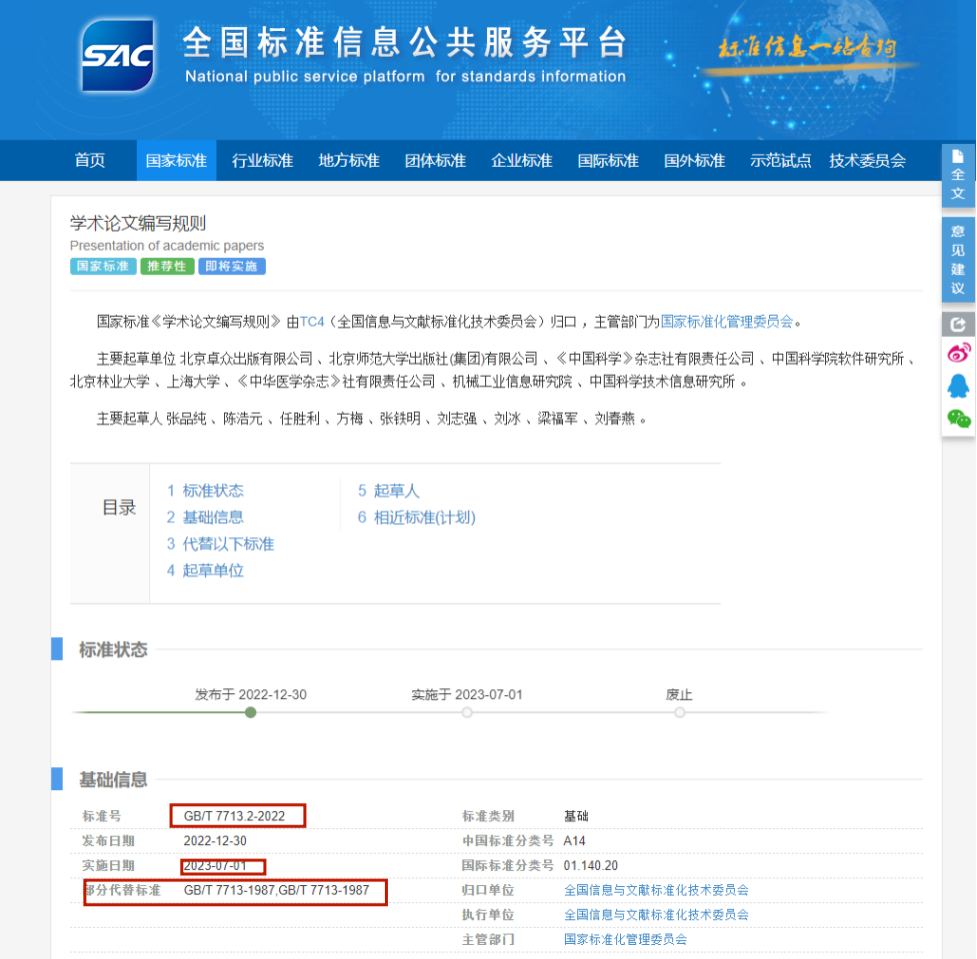This screenshot has width=977, height=959.
Task: Click the 意见建议 feedback sidebar button
Action: (957, 260)
